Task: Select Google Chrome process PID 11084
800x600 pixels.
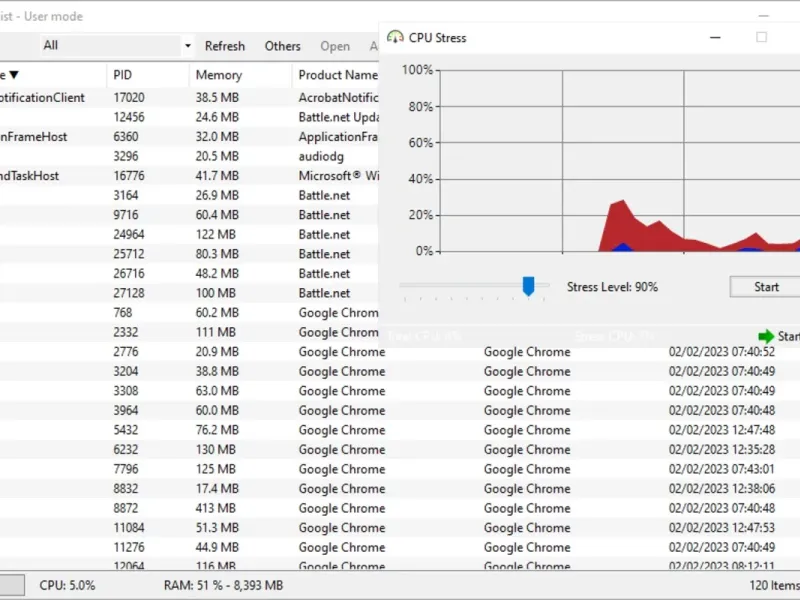Action: (400, 528)
